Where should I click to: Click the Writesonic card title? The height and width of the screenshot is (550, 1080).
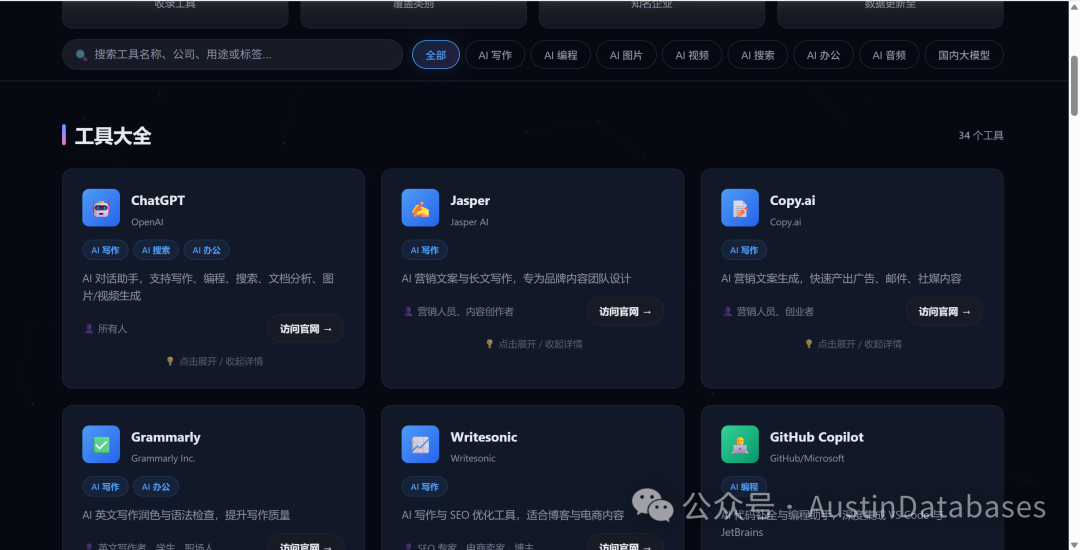point(484,437)
